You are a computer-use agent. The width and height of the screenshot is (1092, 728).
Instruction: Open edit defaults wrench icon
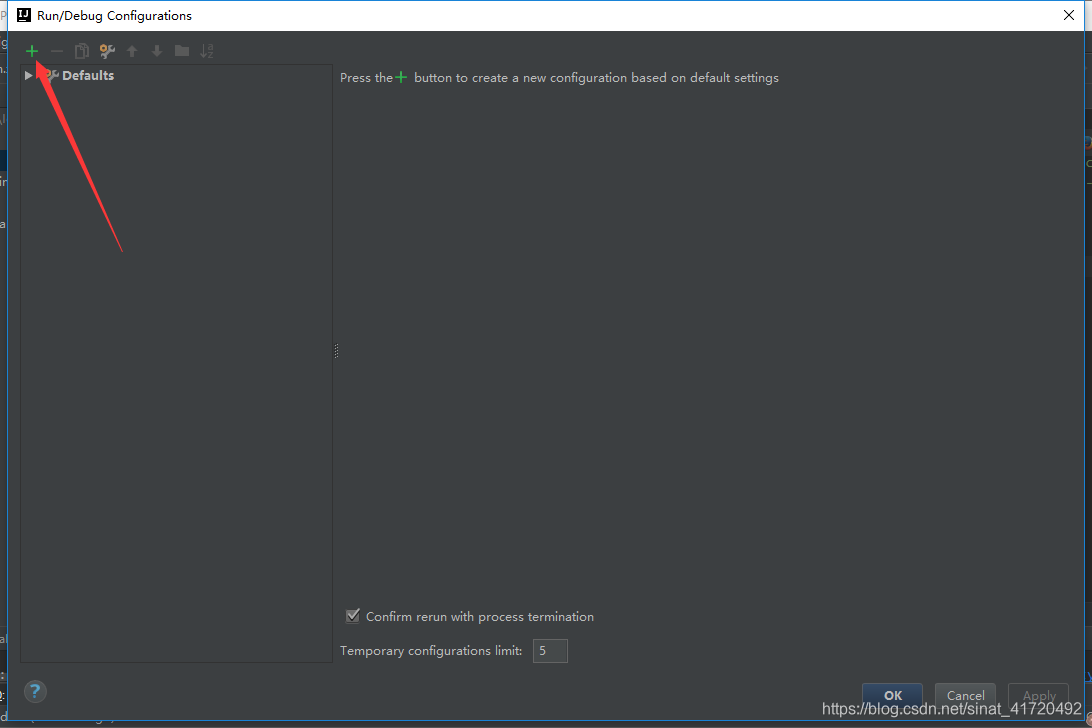pyautogui.click(x=107, y=51)
